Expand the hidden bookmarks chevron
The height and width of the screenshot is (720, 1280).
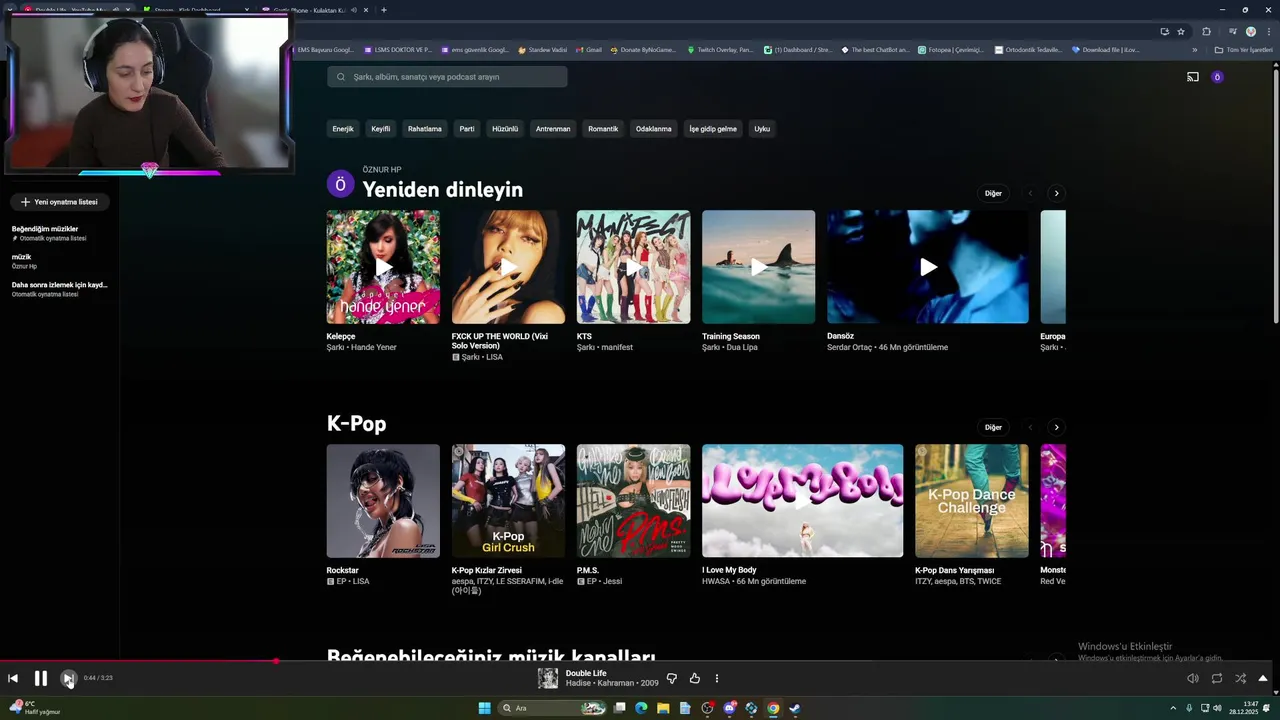1194,49
